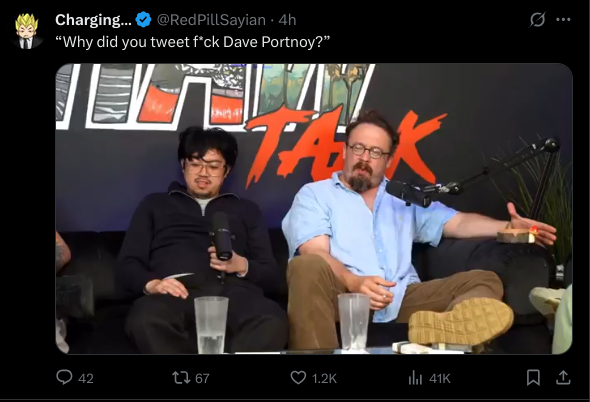Repost the tweet using the retweet arrows icon
The image size is (590, 402).
[181, 378]
